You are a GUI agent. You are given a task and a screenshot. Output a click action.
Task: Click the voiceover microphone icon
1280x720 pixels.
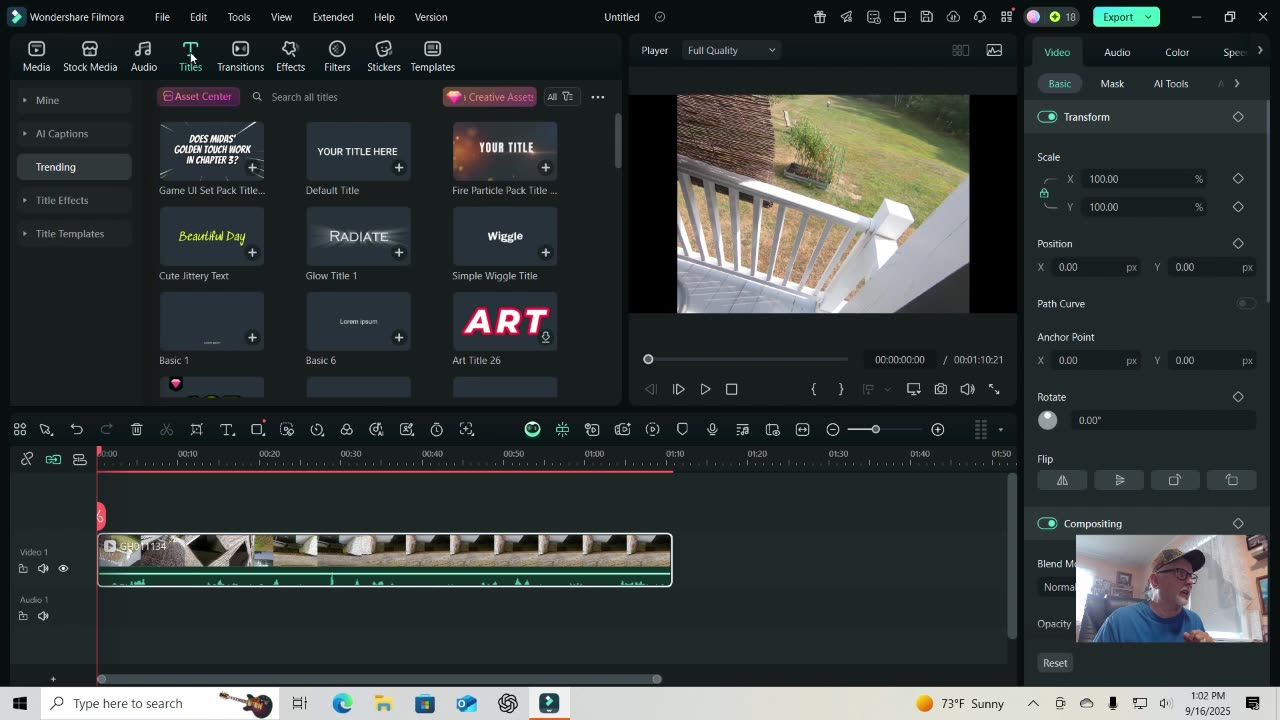click(x=712, y=429)
